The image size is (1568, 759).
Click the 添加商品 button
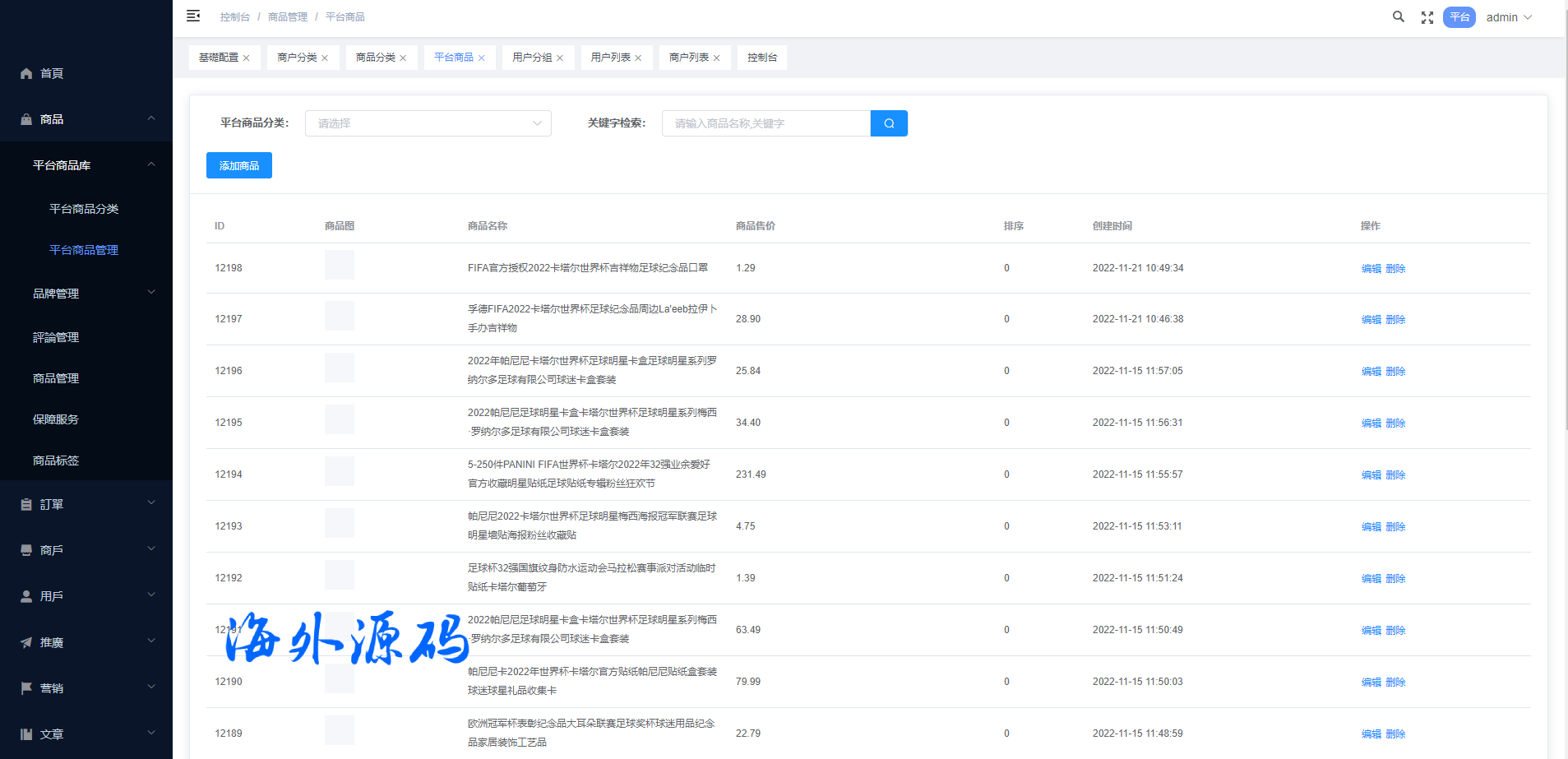click(x=238, y=165)
